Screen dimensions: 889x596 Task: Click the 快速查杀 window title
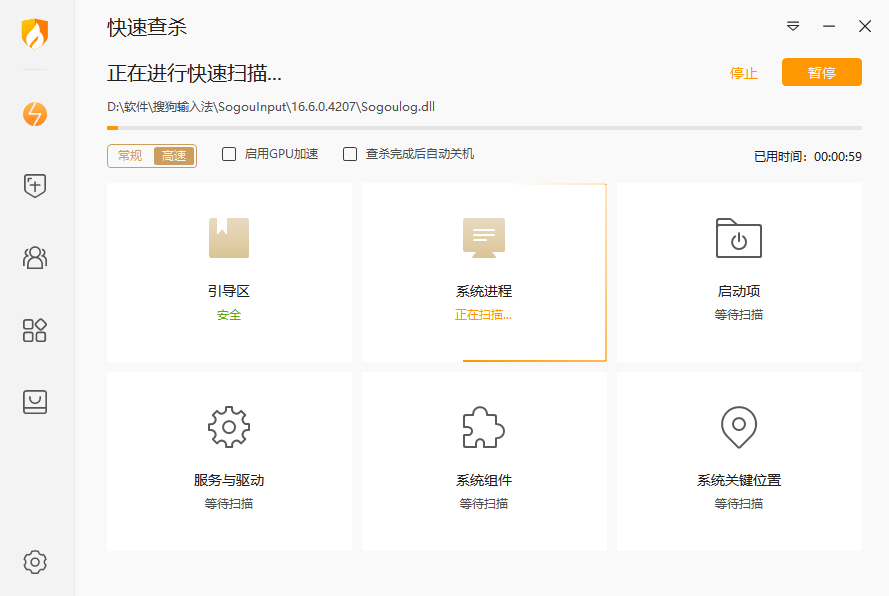[x=147, y=27]
